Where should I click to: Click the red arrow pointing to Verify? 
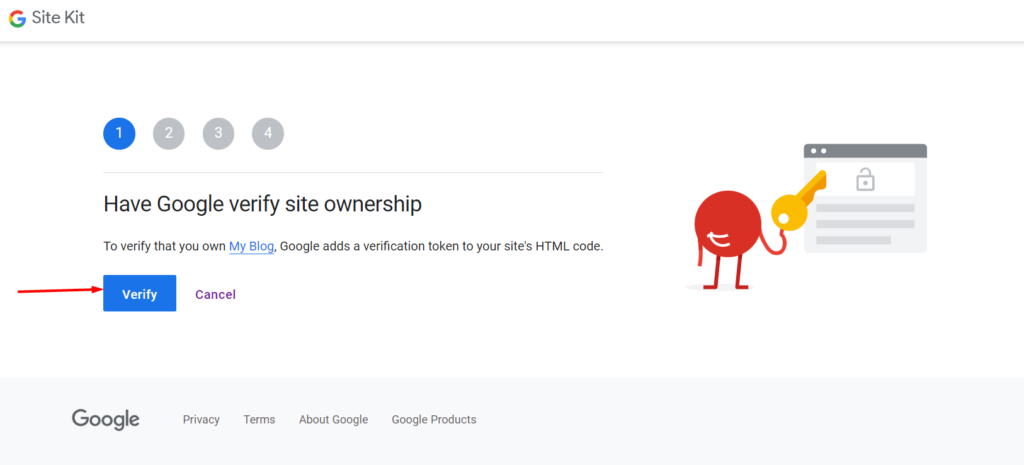click(x=60, y=290)
